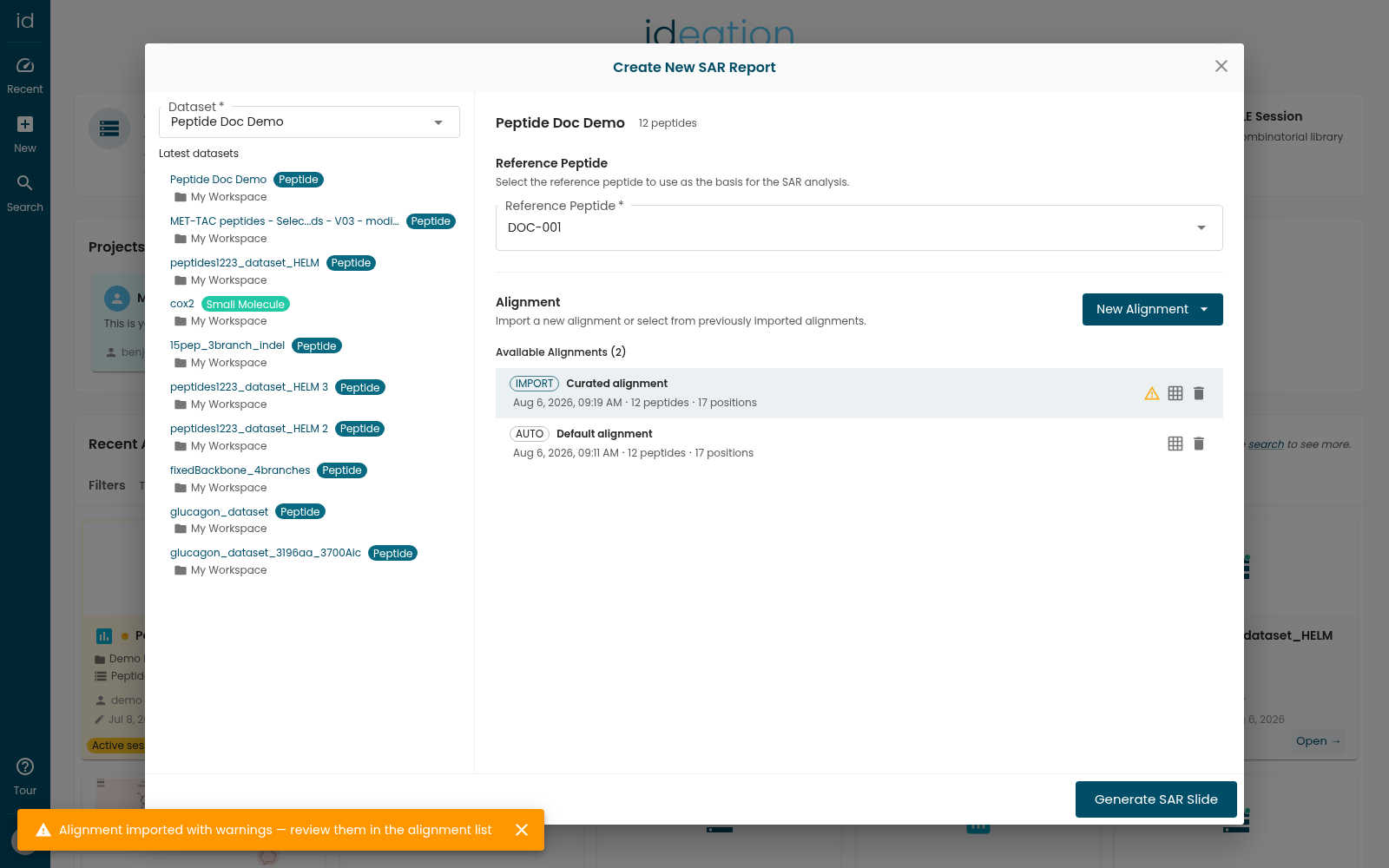Screen dimensions: 1389x868
Task: Click the ideation id logo in sidebar
Action: click(25, 21)
